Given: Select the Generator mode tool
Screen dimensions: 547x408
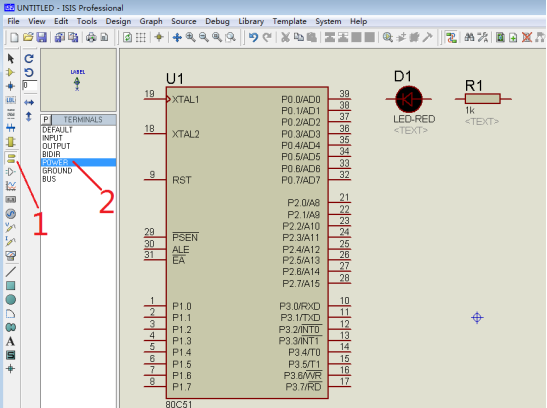Looking at the screenshot, I should pyautogui.click(x=11, y=213).
